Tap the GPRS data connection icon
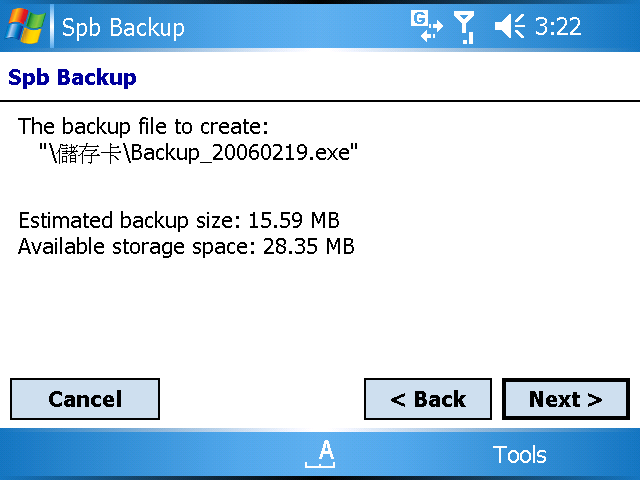Screen dimensions: 640x480 pos(427,26)
